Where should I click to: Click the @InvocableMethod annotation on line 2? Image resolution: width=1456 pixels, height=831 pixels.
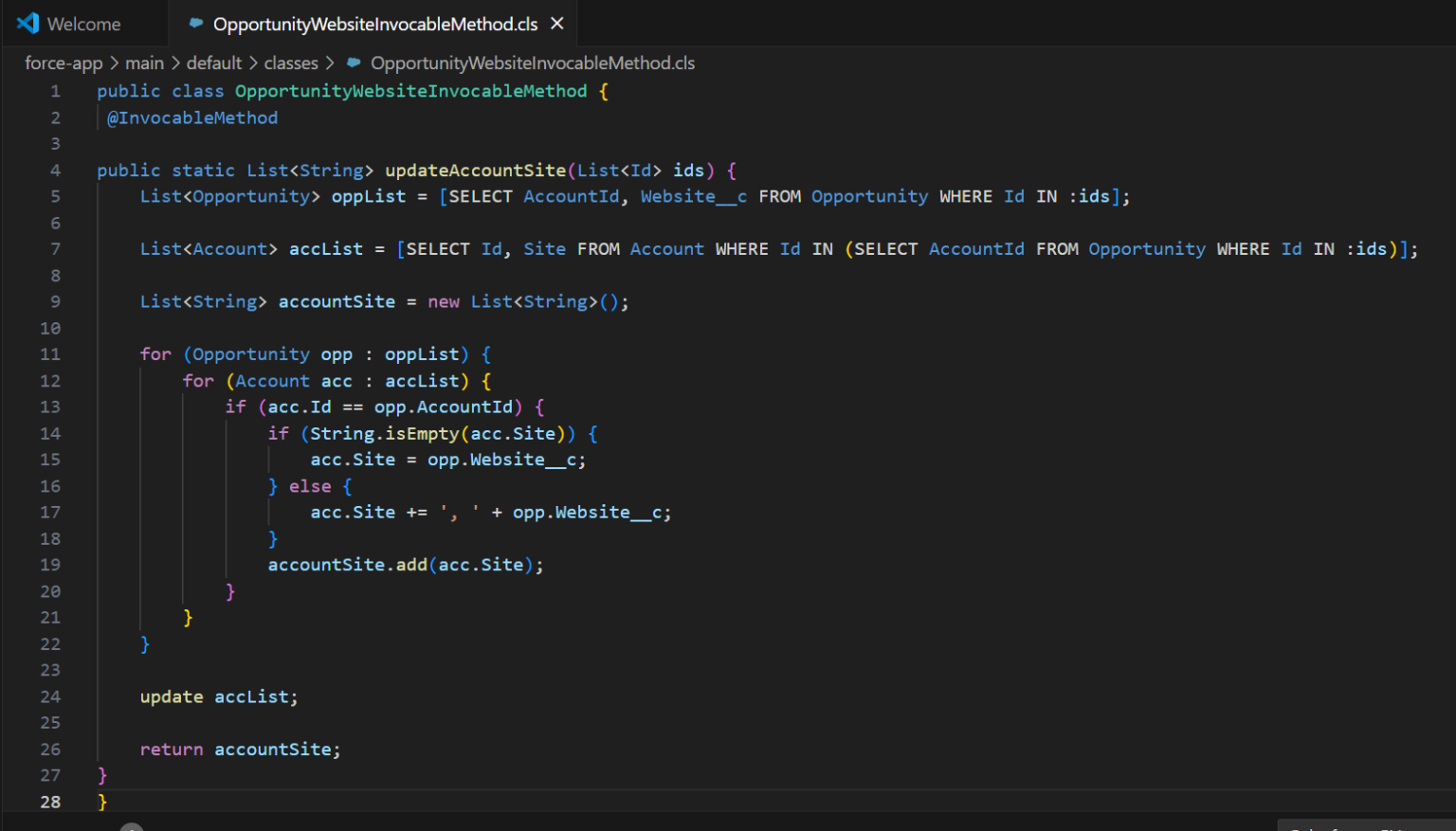192,117
